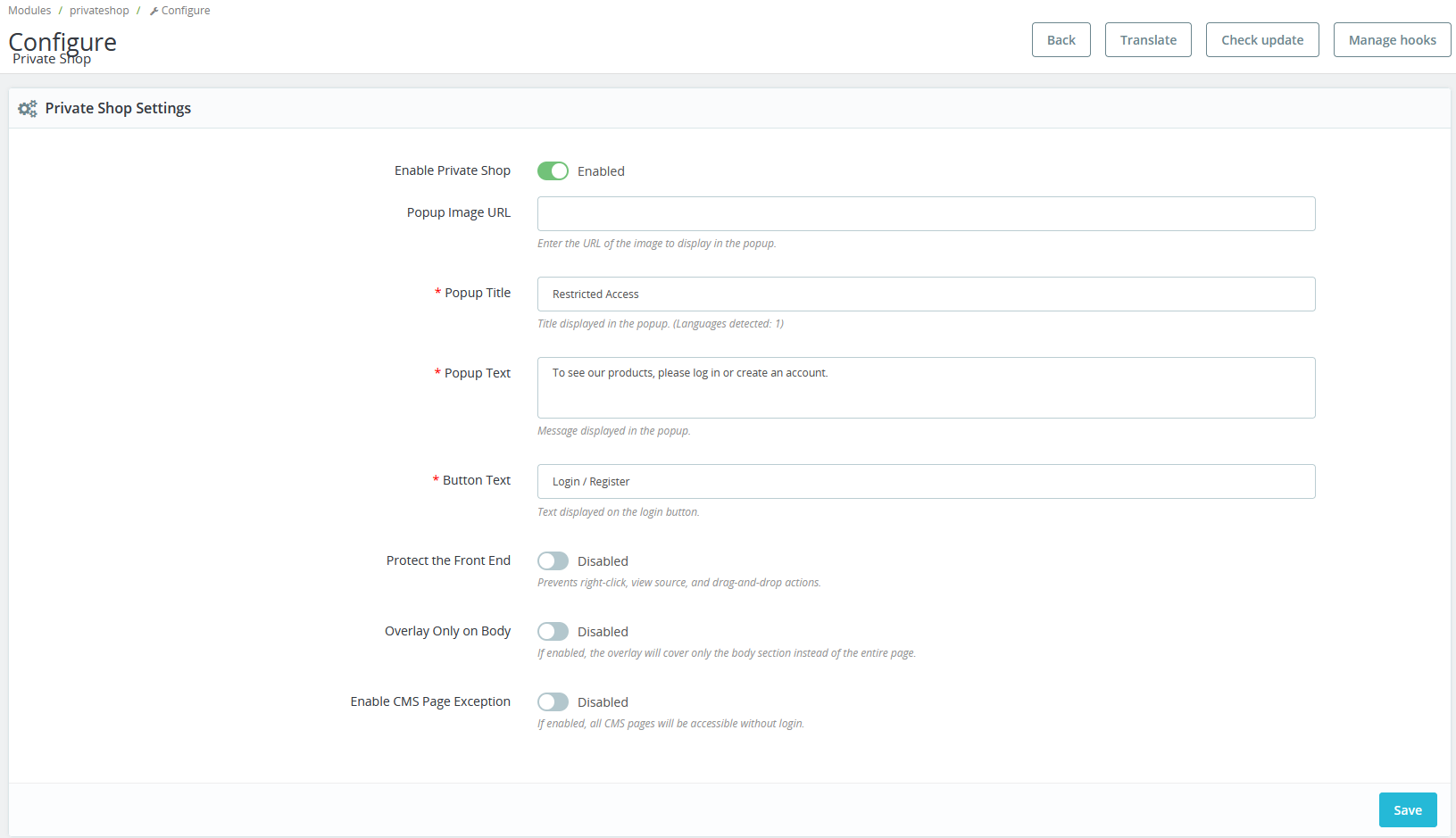Disable the Enable Private Shop toggle
Image resolution: width=1456 pixels, height=838 pixels.
tap(553, 170)
